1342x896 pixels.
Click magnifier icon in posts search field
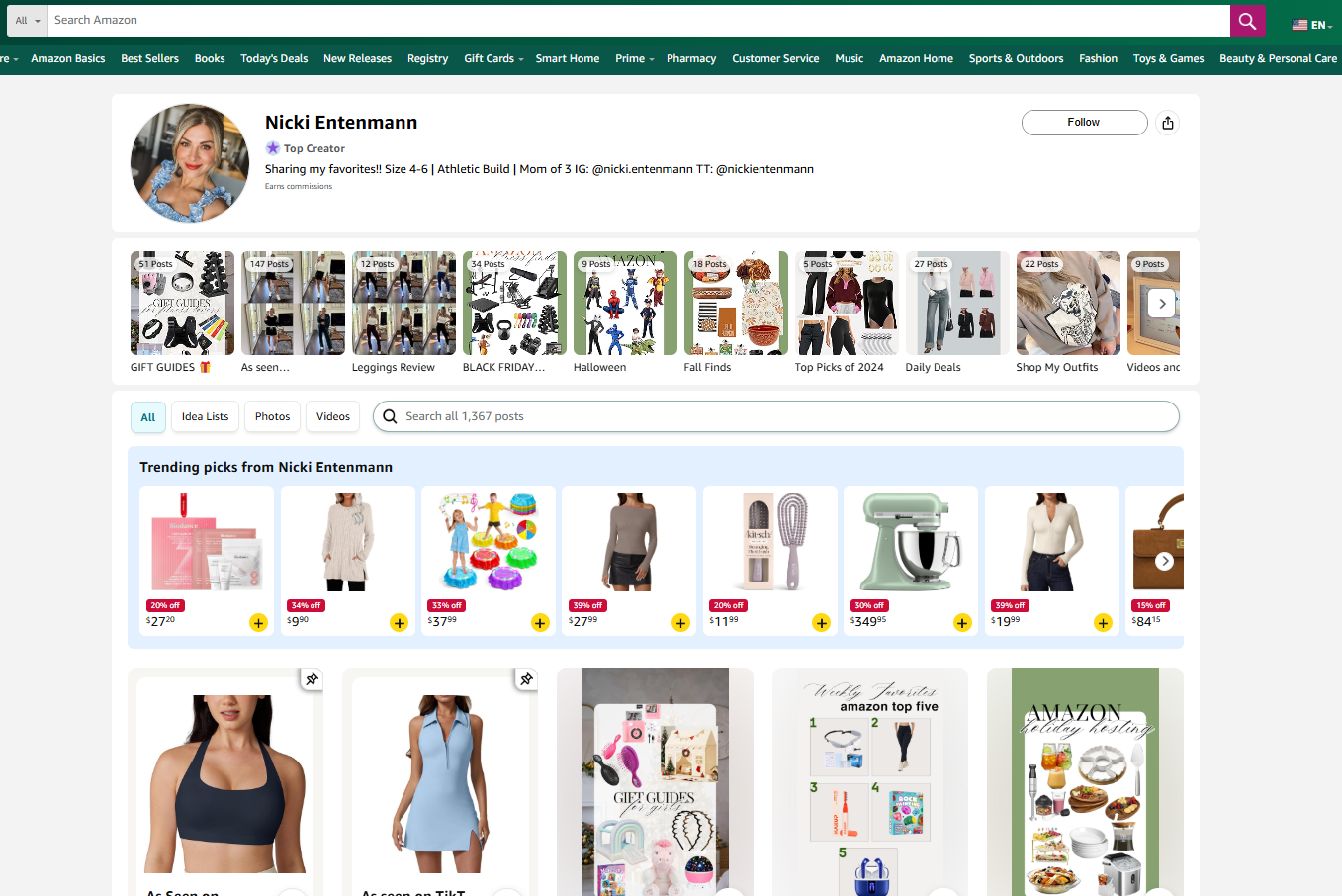(390, 416)
